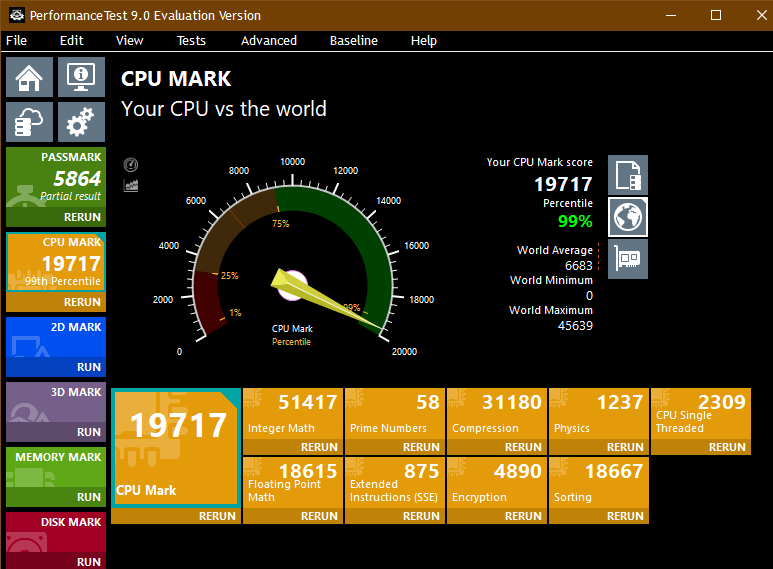Viewport: 773px width, 569px height.
Task: Select the Floating Point Math 18615 tile
Action: click(x=293, y=483)
